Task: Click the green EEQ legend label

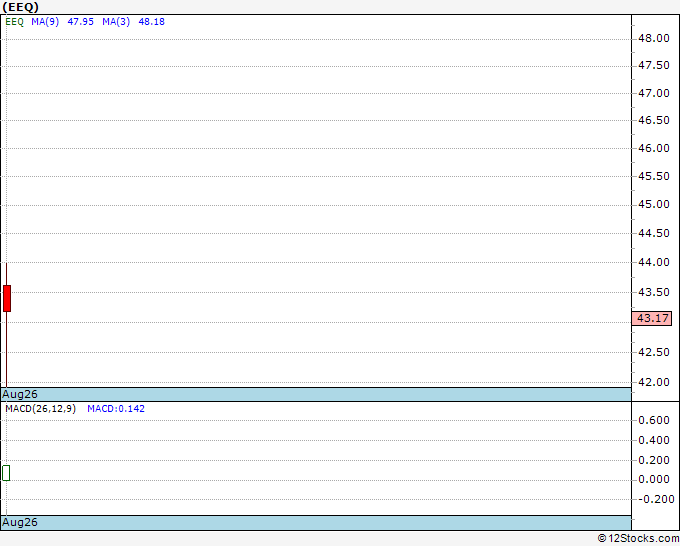Action: click(14, 22)
